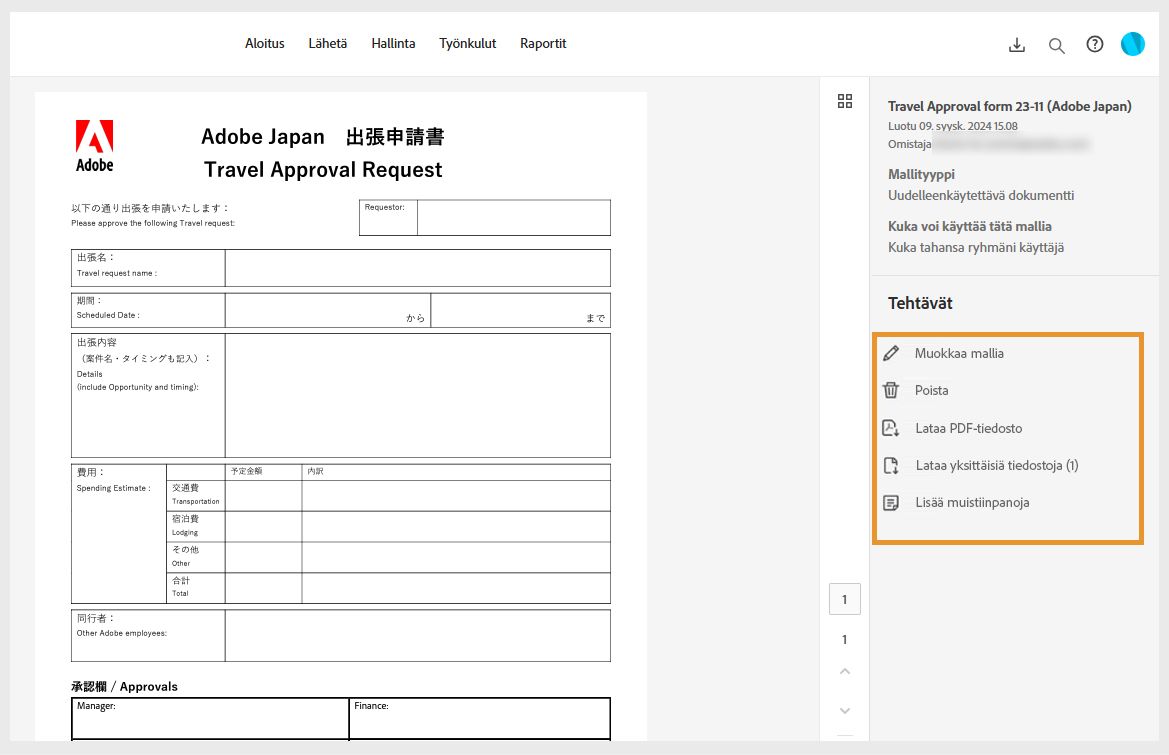This screenshot has width=1169, height=755.
Task: Select the Työnkulut tab
Action: coord(467,43)
